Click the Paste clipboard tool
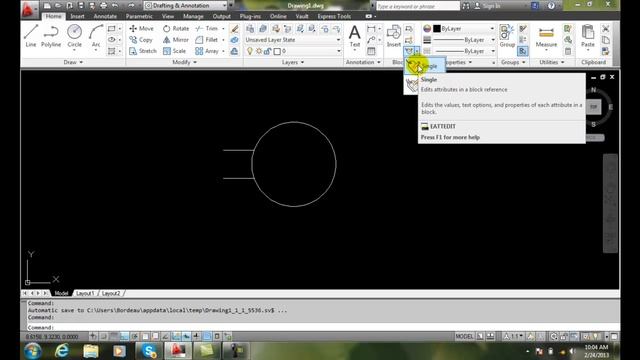The image size is (640, 360). pyautogui.click(x=588, y=37)
